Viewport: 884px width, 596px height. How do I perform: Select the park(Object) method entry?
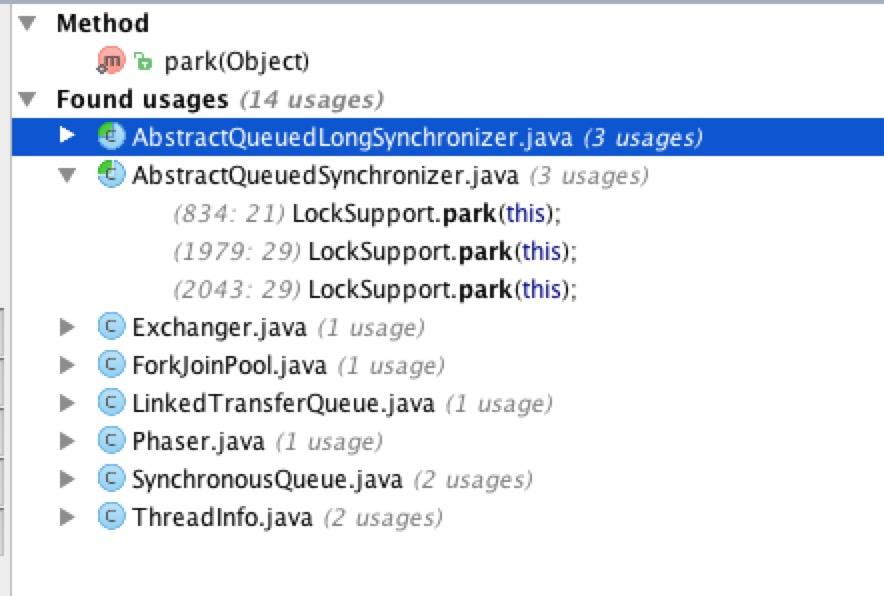(236, 62)
